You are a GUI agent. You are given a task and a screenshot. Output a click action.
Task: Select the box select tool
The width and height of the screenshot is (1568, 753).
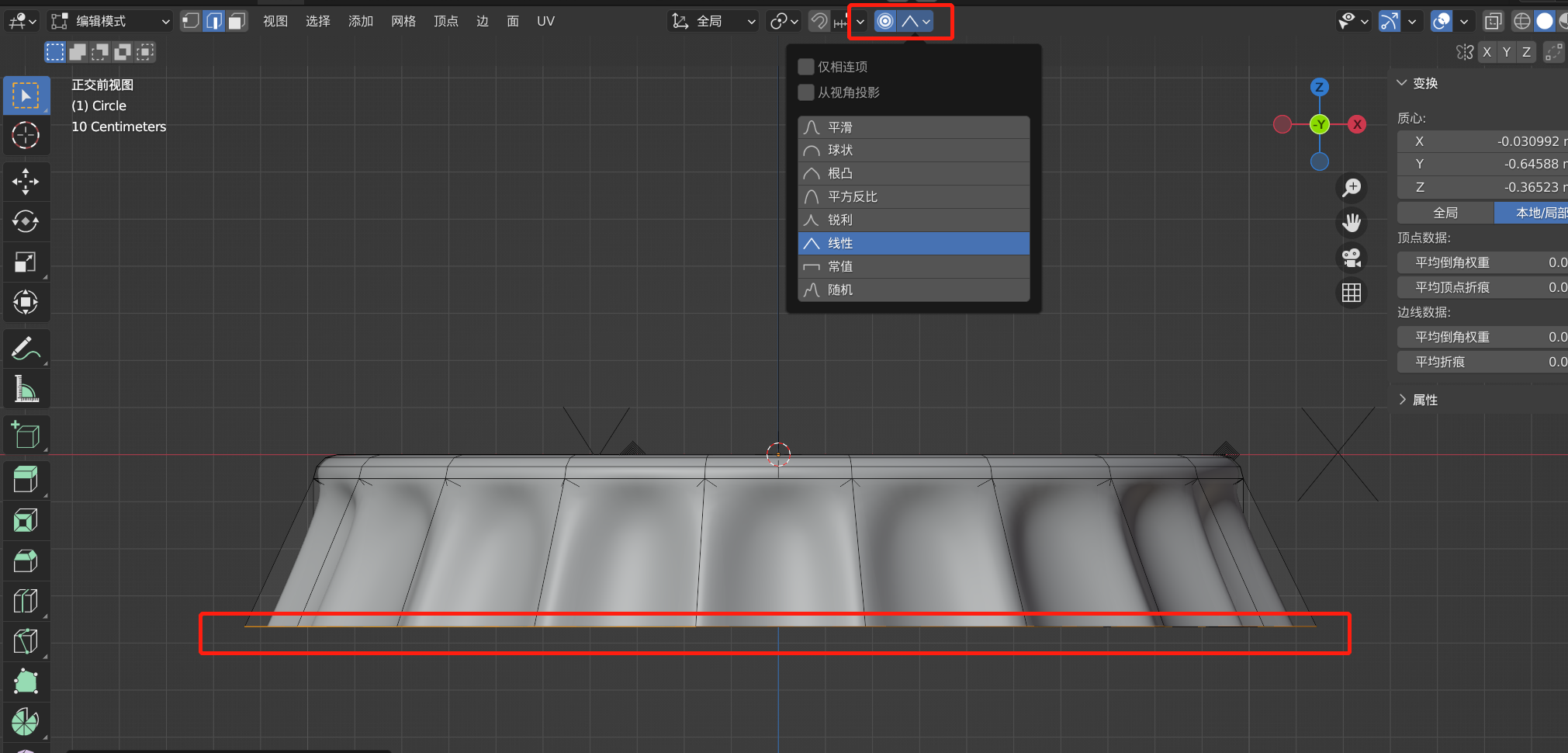click(x=26, y=95)
